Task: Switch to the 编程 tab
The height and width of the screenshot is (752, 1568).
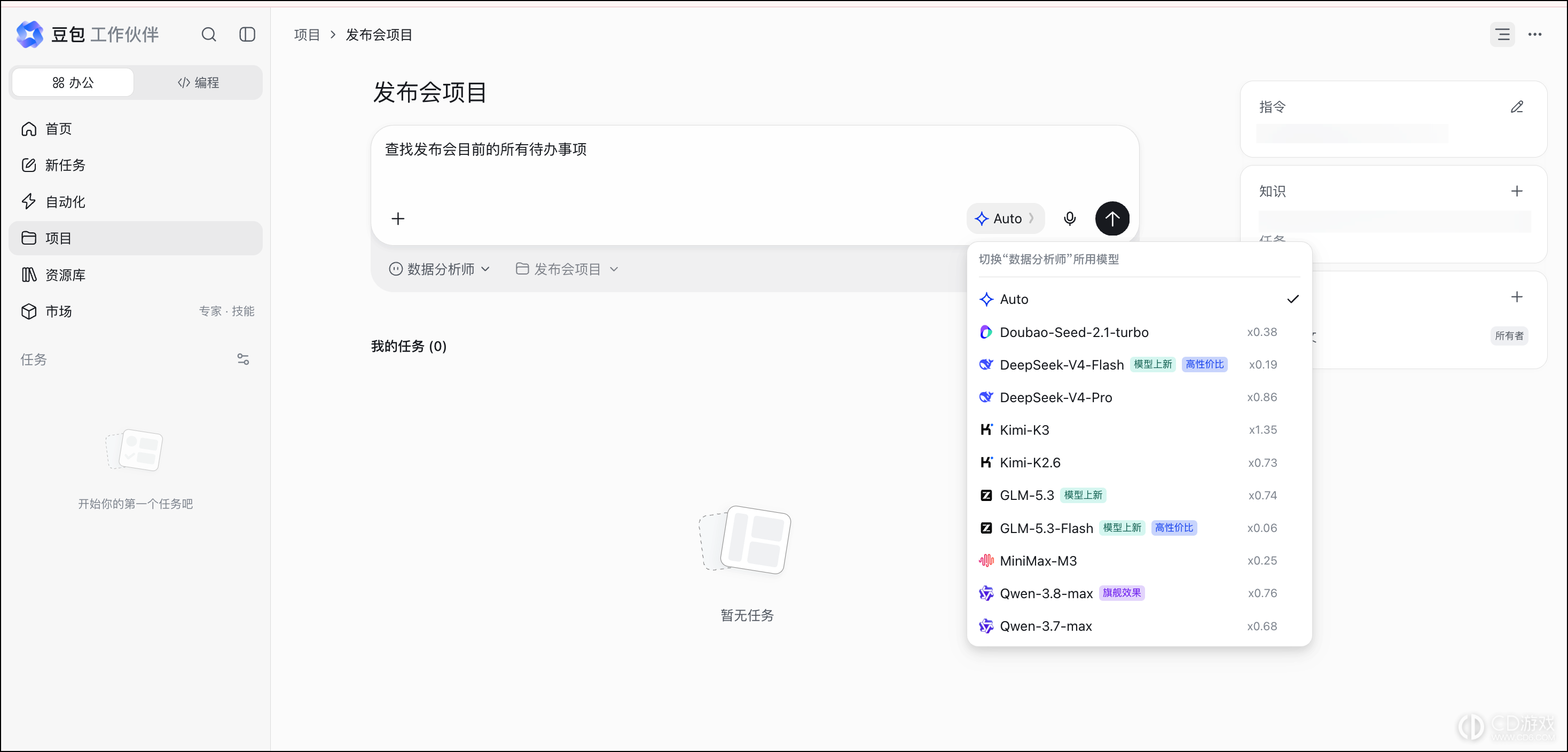Action: [199, 83]
